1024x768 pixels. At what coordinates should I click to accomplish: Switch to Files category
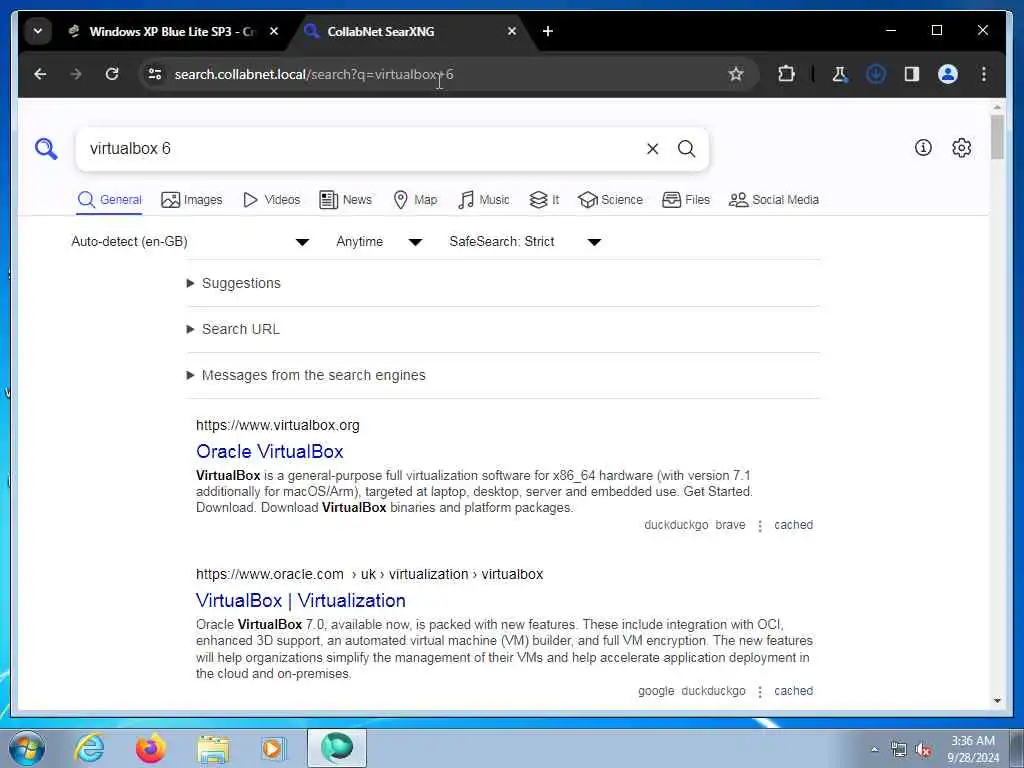pos(686,200)
